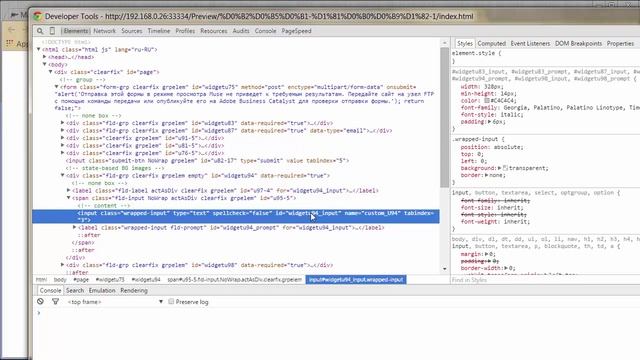
Task: Click the browser back arrow behind DevTools
Action: 12,30
